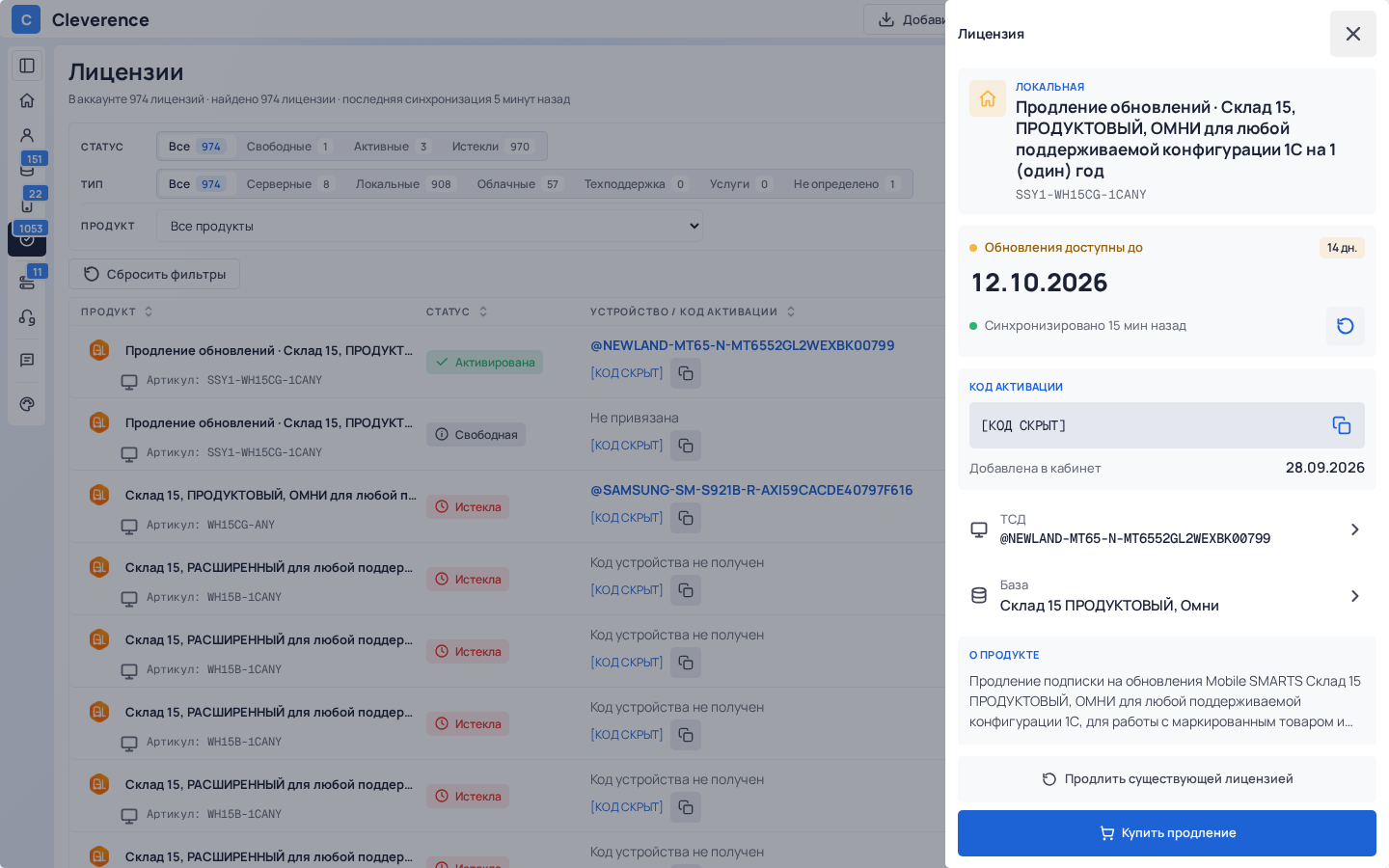The width and height of the screenshot is (1389, 868).
Task: Filter type by 'Не определено'
Action: pos(846,184)
